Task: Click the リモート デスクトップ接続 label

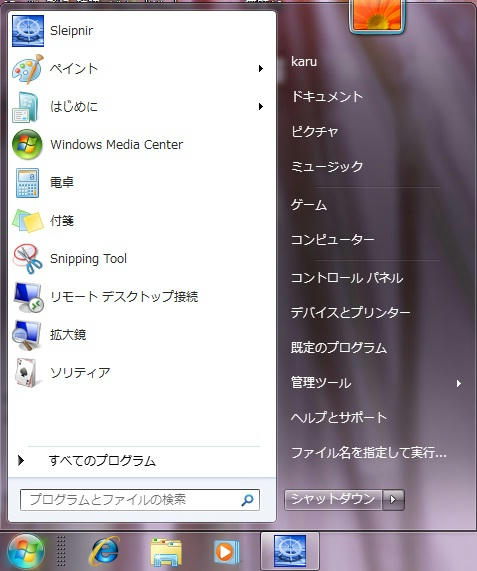Action: tap(124, 297)
